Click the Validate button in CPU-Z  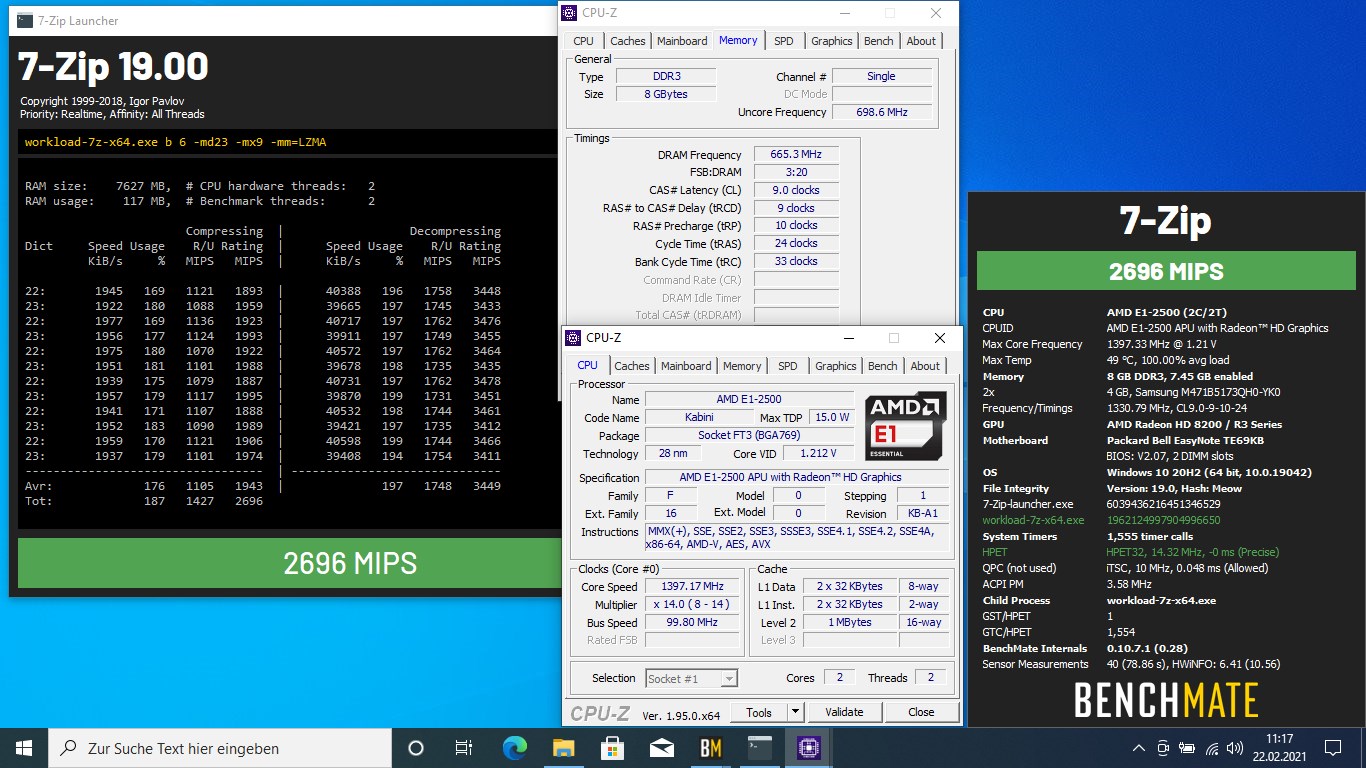(x=844, y=712)
